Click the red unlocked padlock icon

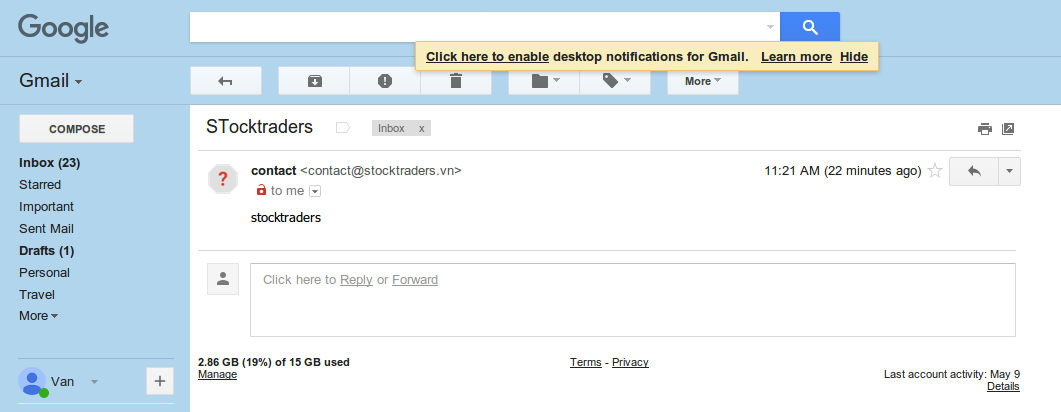[x=261, y=190]
